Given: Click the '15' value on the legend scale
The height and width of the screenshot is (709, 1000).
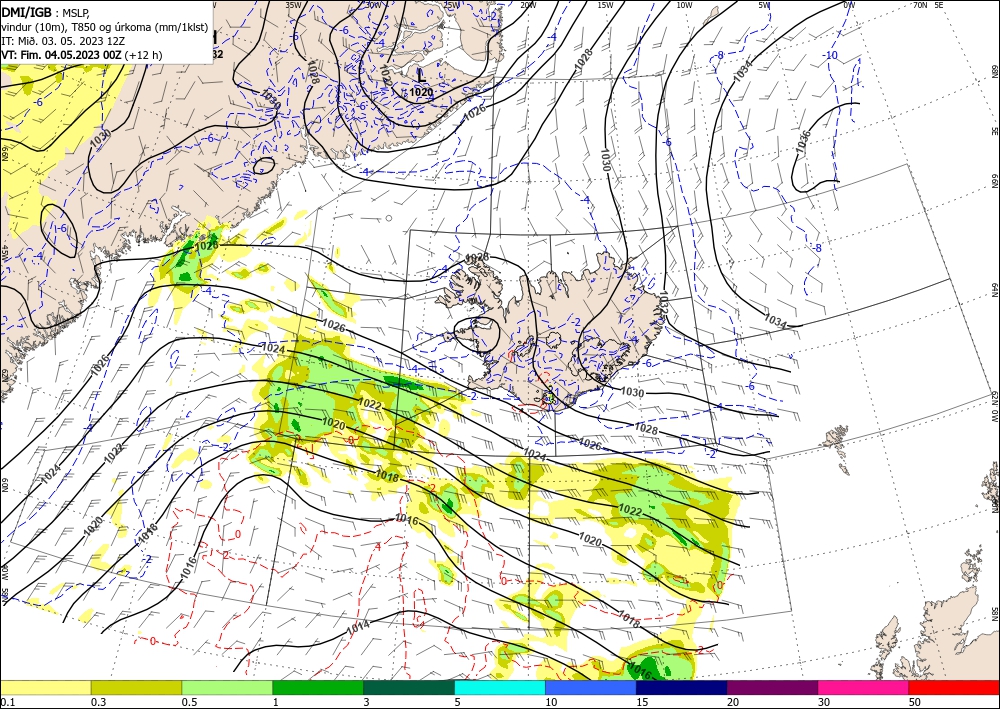Looking at the screenshot, I should pyautogui.click(x=642, y=702).
